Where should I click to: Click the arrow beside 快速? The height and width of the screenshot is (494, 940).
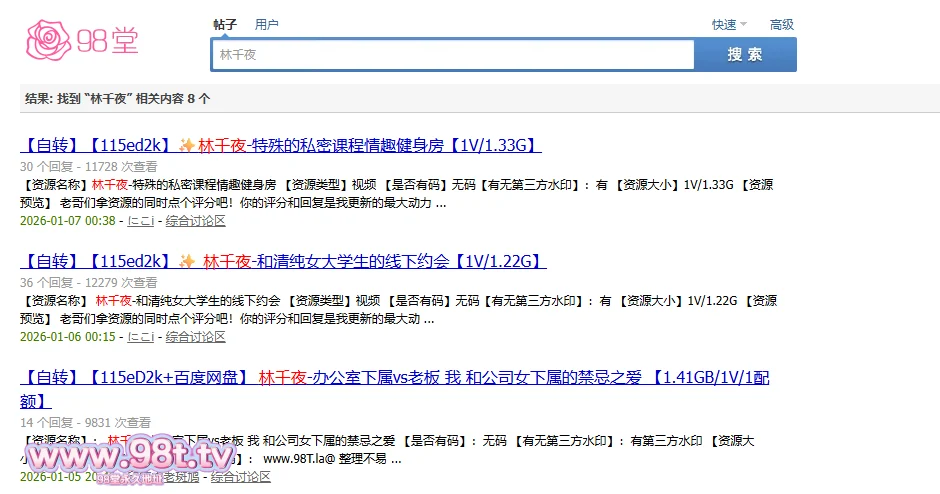click(x=745, y=25)
